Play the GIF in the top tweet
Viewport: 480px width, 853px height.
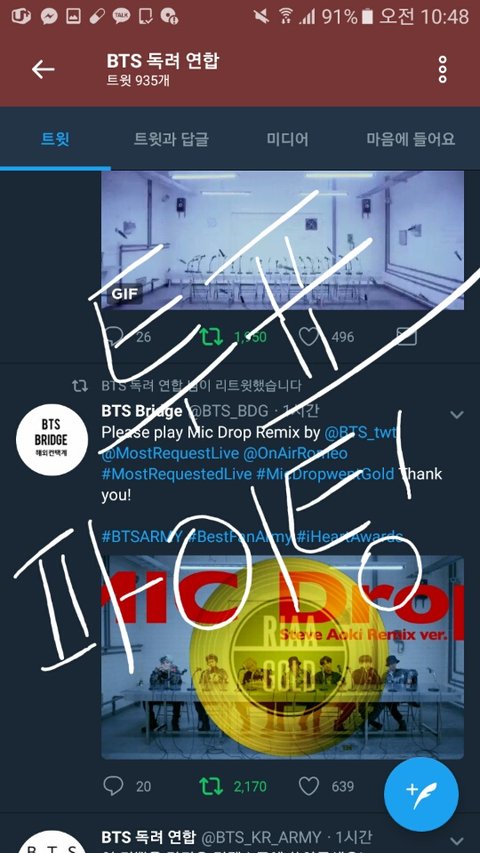click(282, 240)
